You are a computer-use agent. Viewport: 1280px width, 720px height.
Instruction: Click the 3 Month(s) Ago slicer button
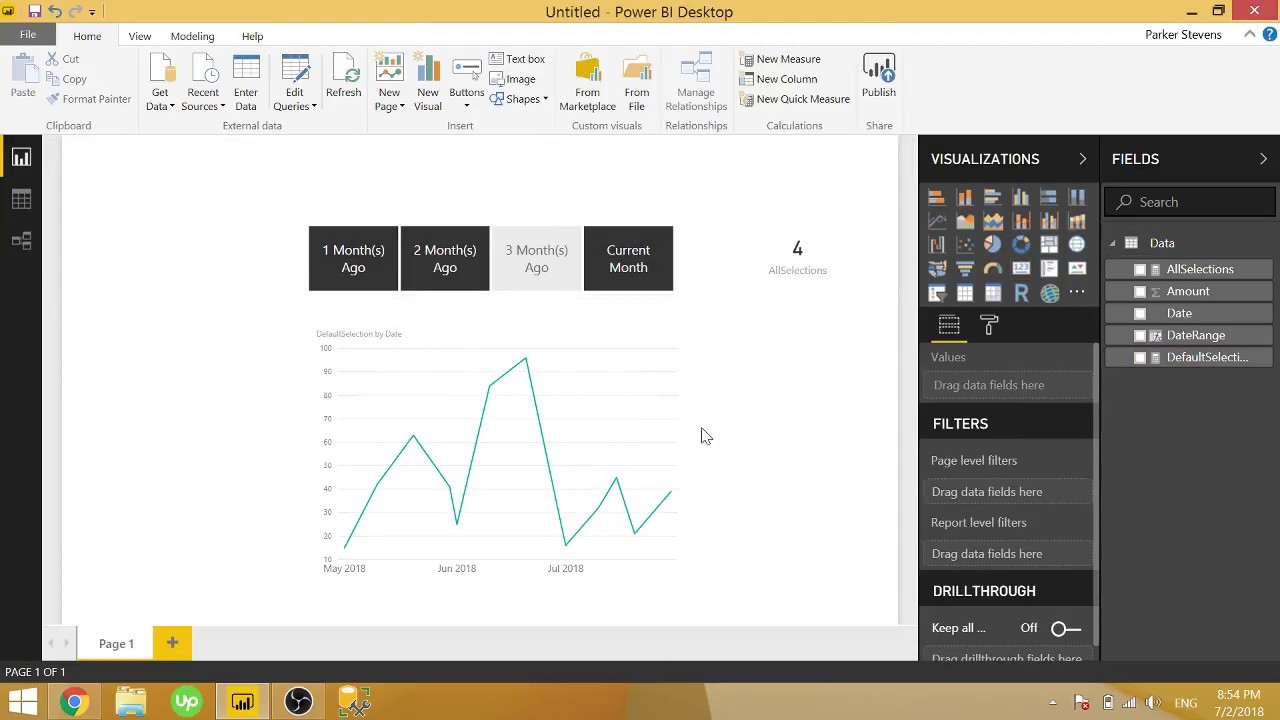point(536,259)
